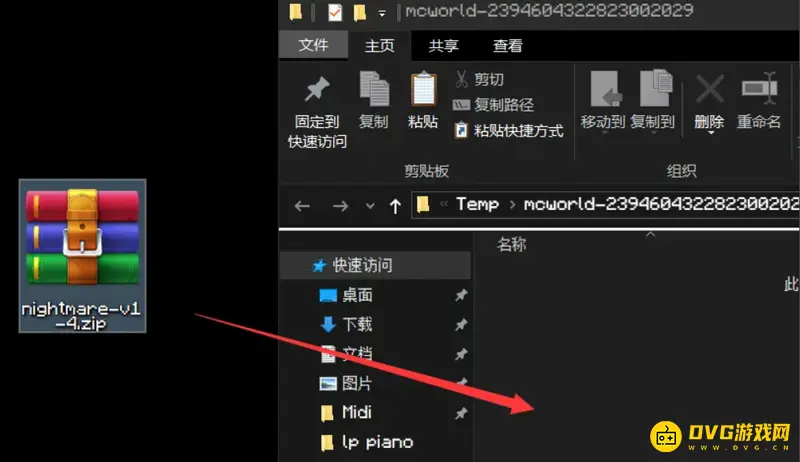Select the Cut (剪切) scissors command

point(479,79)
